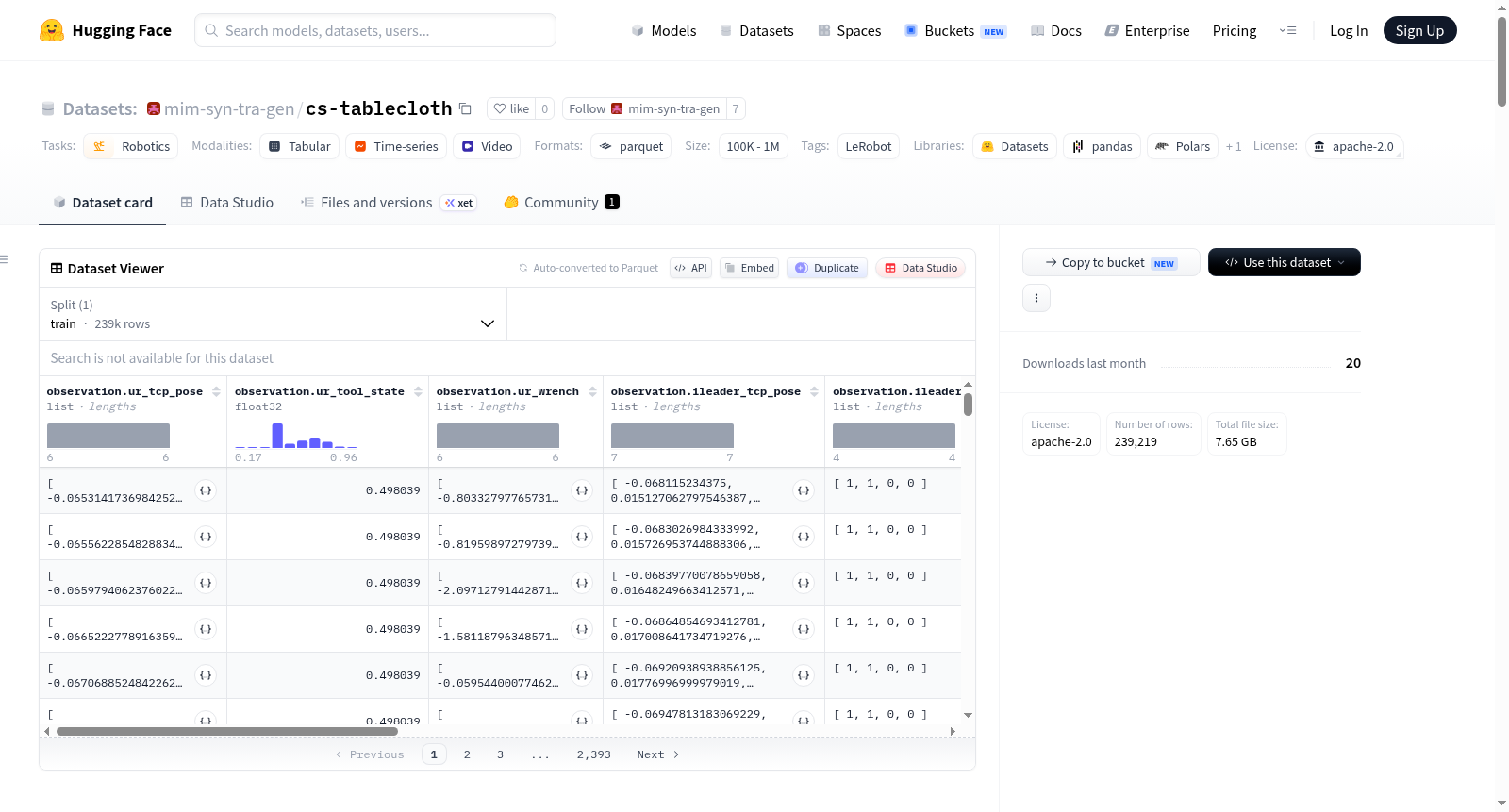The width and height of the screenshot is (1509, 812).
Task: Expand ur_tcp_pose cell starting -0.0665222778916359
Action: [206, 629]
